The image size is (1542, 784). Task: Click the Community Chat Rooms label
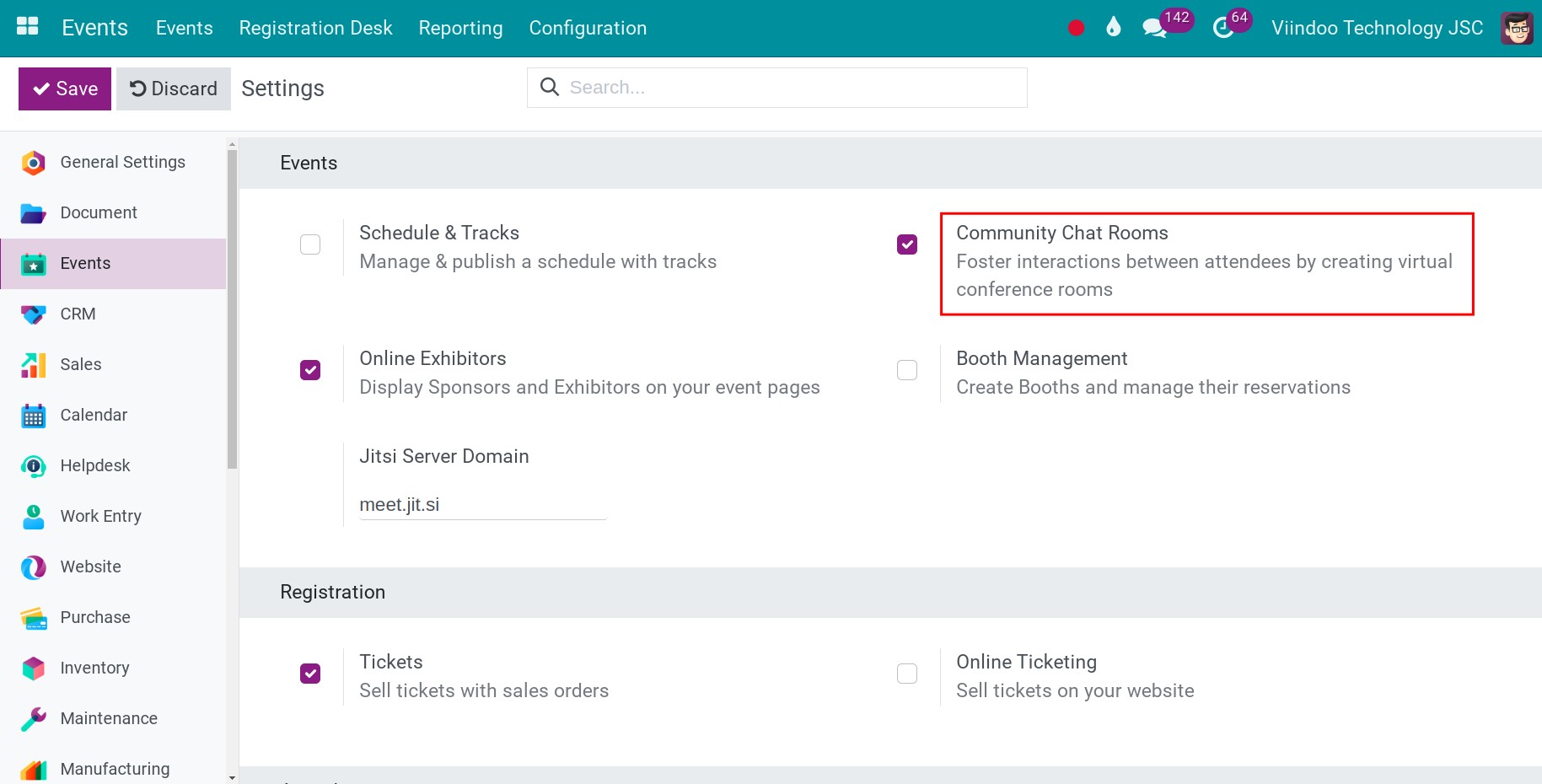(x=1062, y=233)
